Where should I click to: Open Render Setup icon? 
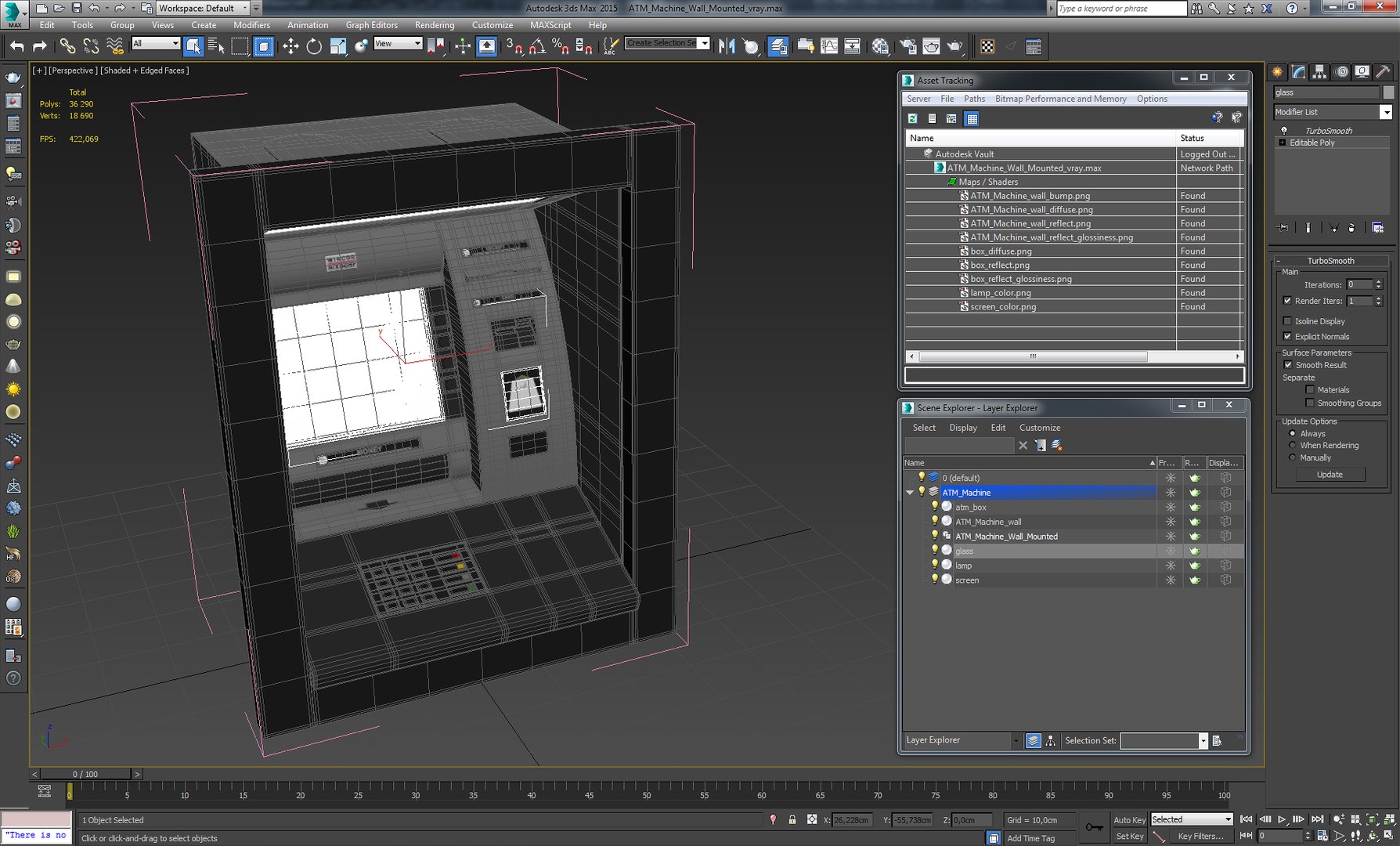(907, 46)
